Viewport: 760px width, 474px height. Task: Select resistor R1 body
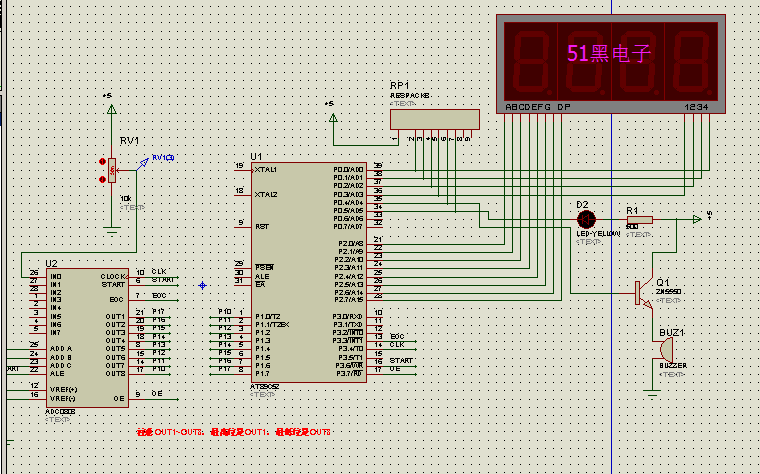point(640,220)
